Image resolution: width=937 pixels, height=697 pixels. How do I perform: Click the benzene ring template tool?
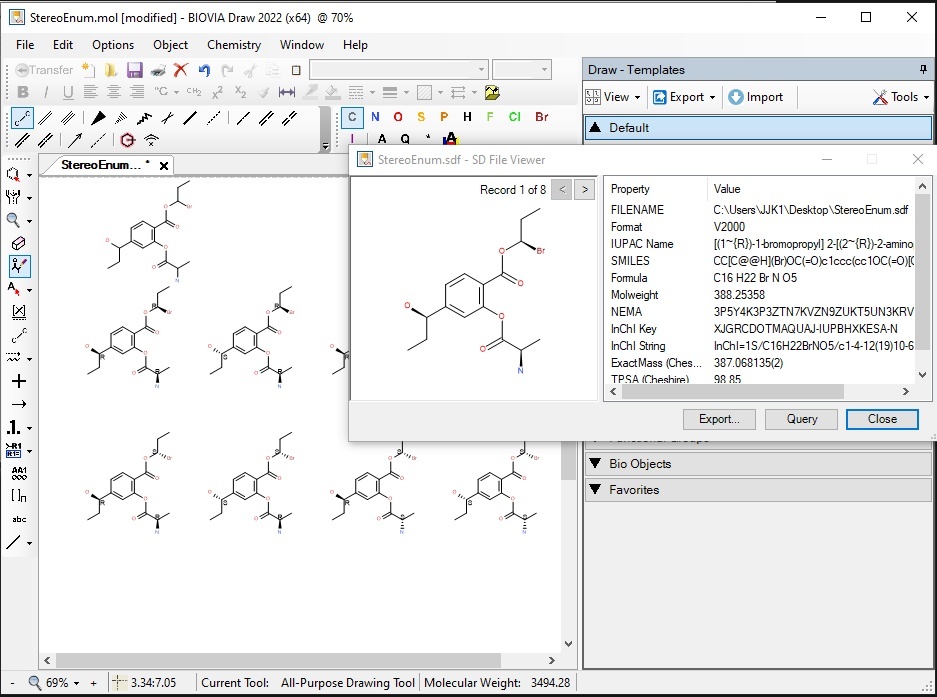coord(127,140)
